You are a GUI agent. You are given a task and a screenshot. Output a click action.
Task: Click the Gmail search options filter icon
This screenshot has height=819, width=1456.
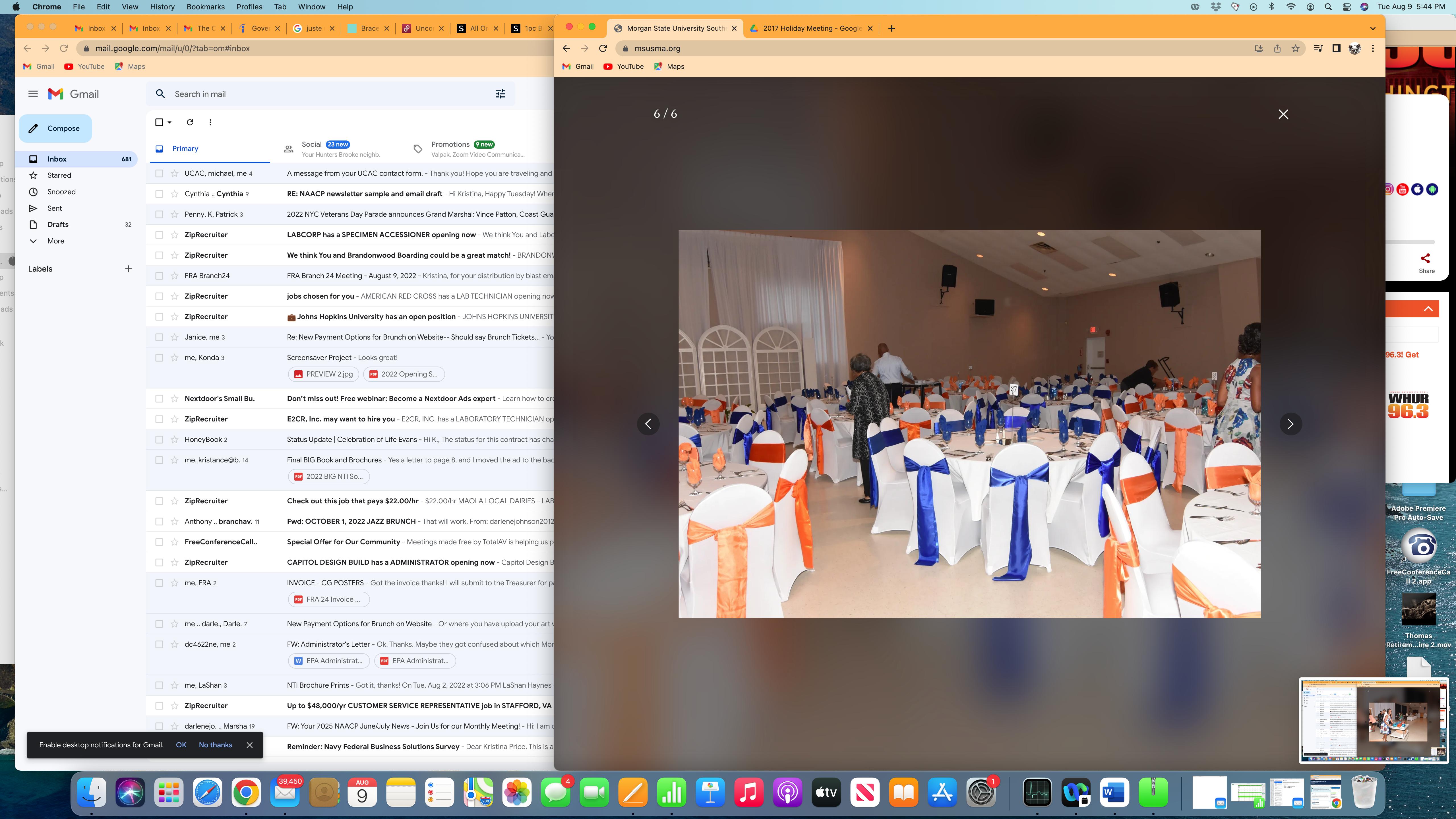[x=500, y=94]
